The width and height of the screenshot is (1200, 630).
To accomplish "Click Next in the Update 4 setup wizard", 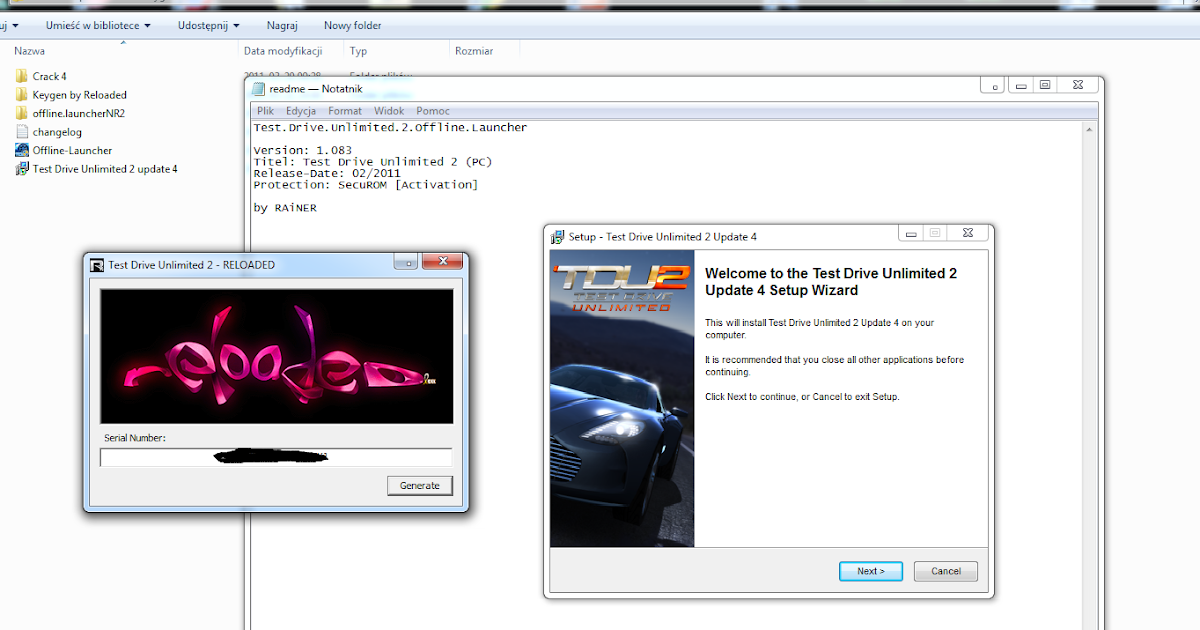I will click(x=869, y=571).
